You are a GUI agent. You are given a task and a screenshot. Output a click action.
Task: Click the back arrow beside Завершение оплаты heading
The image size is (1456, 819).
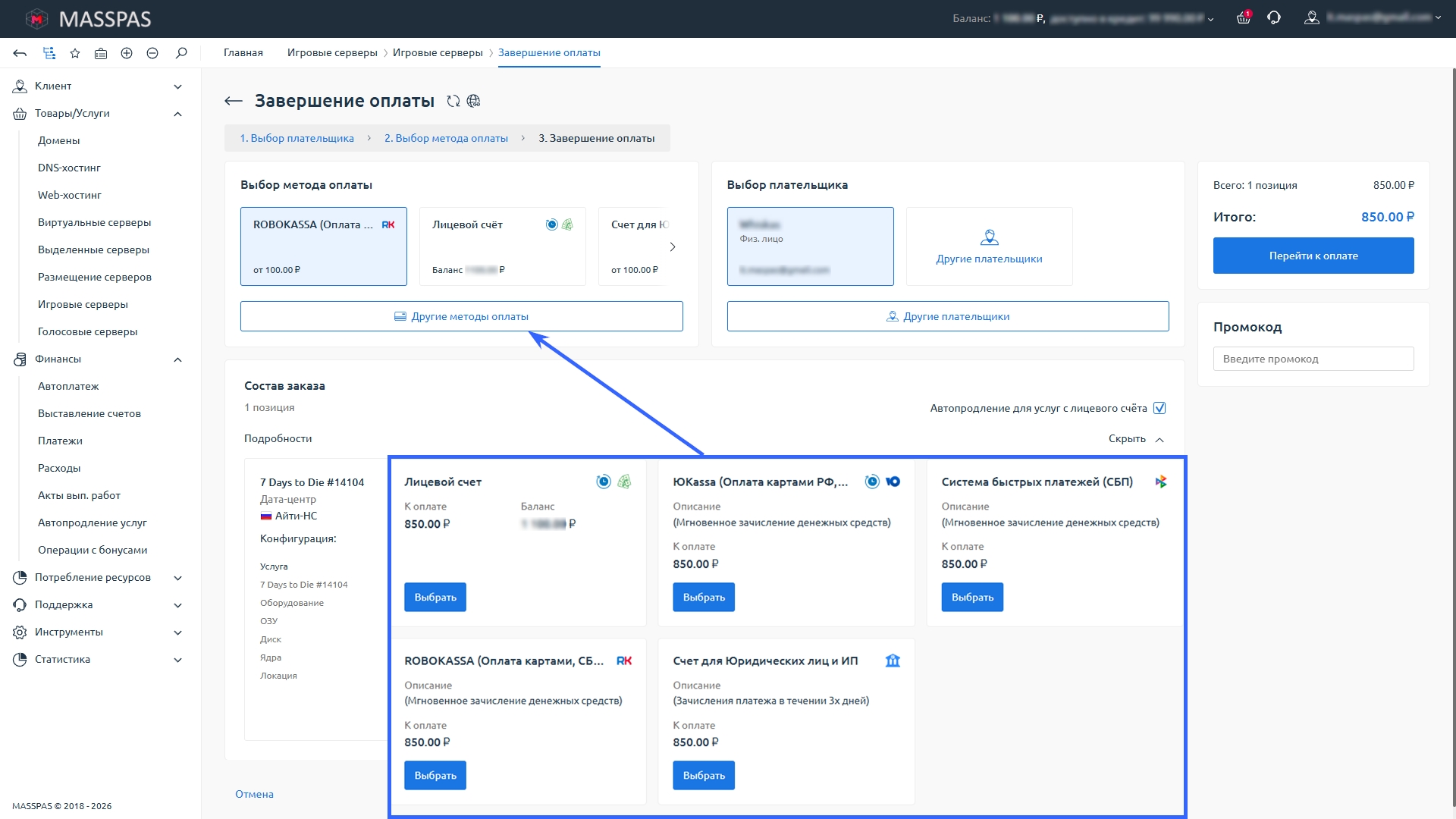coord(234,101)
